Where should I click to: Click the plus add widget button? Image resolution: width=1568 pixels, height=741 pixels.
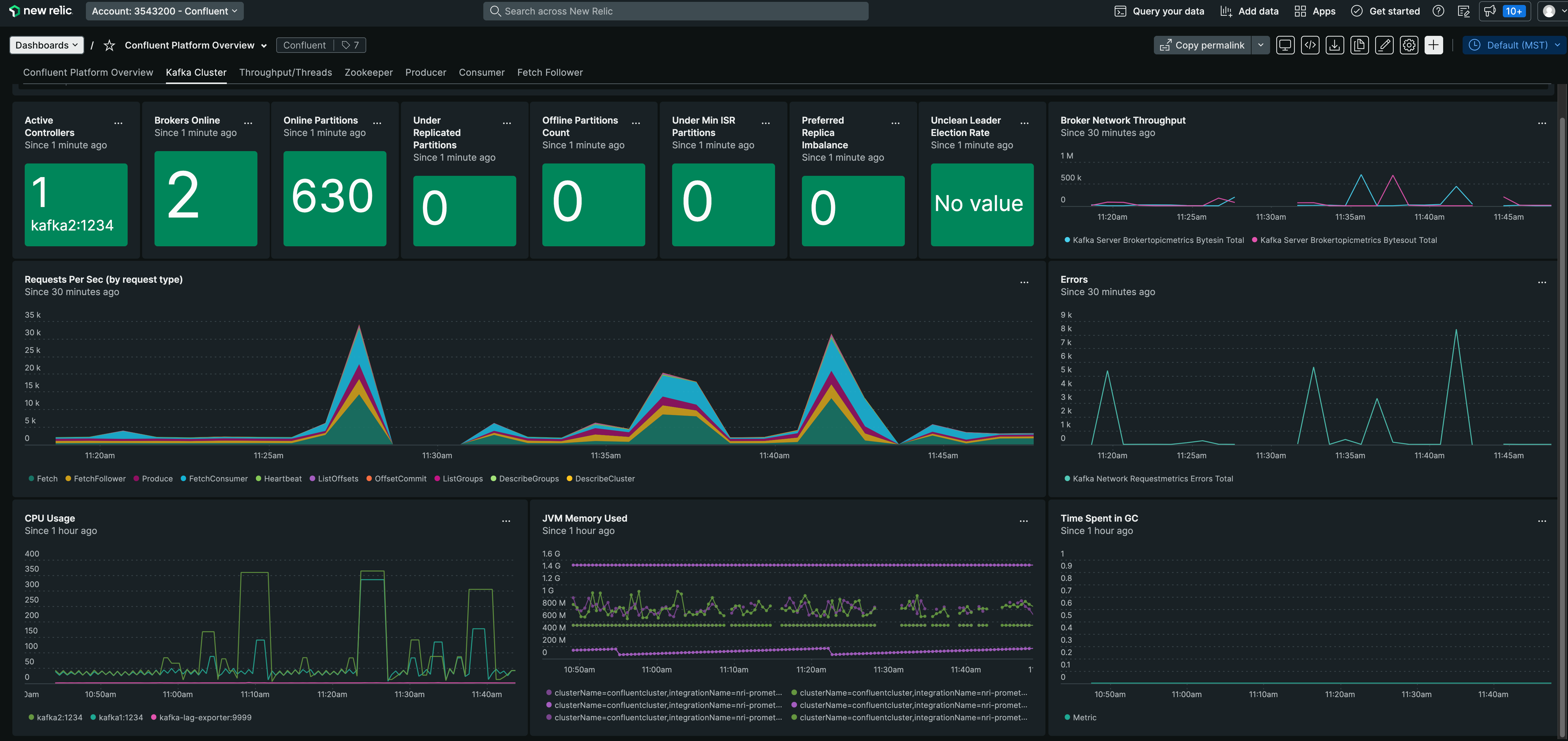(x=1434, y=45)
